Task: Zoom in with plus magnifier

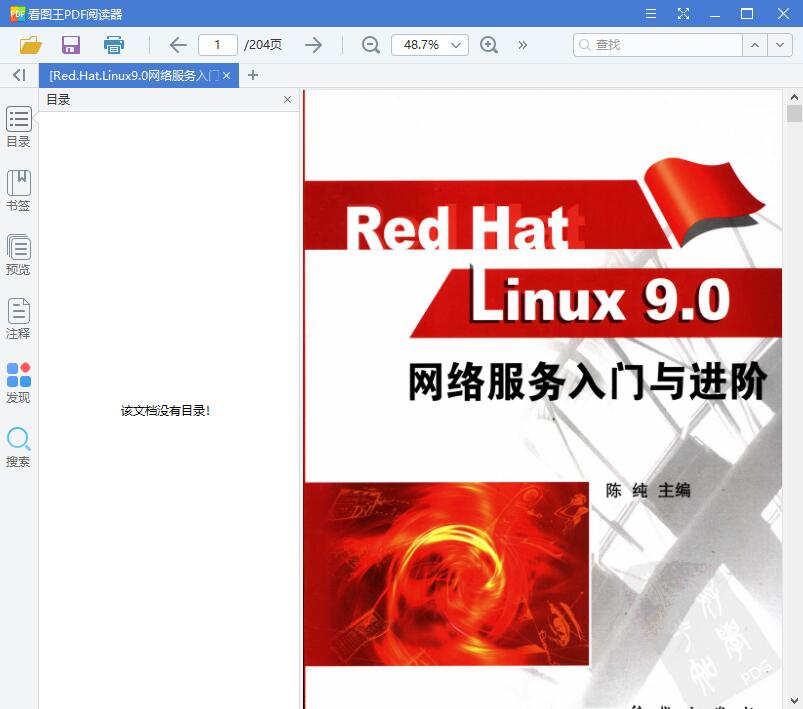Action: click(489, 45)
